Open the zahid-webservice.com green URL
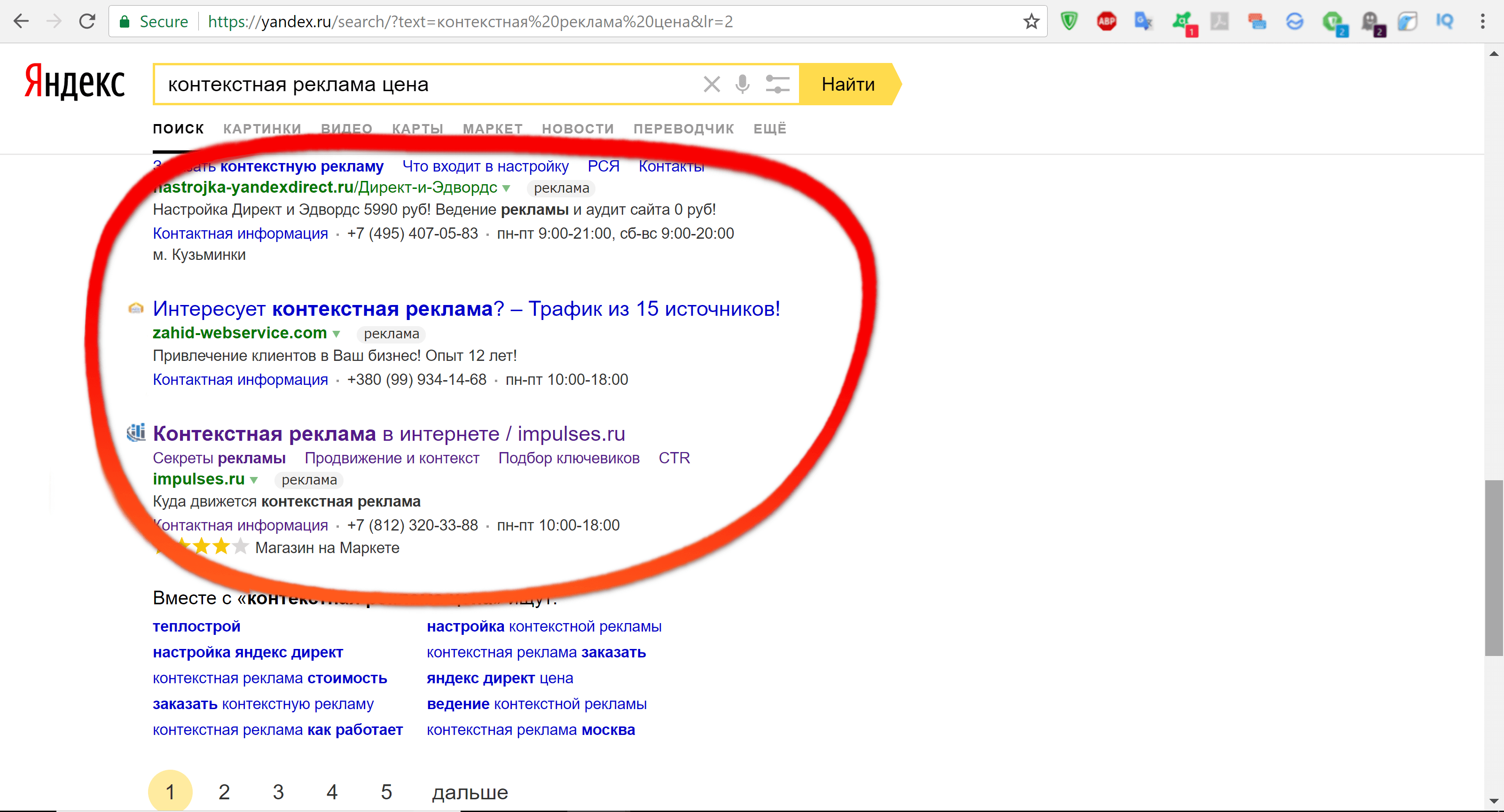The height and width of the screenshot is (812, 1504). click(239, 333)
